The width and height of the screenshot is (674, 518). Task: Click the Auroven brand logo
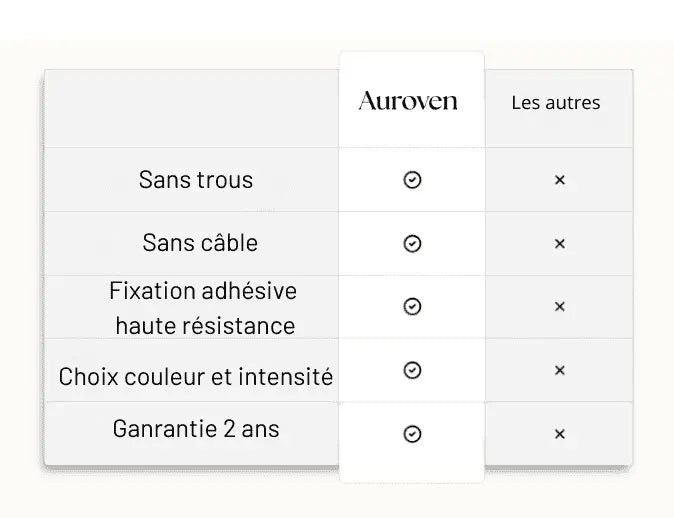tap(408, 101)
